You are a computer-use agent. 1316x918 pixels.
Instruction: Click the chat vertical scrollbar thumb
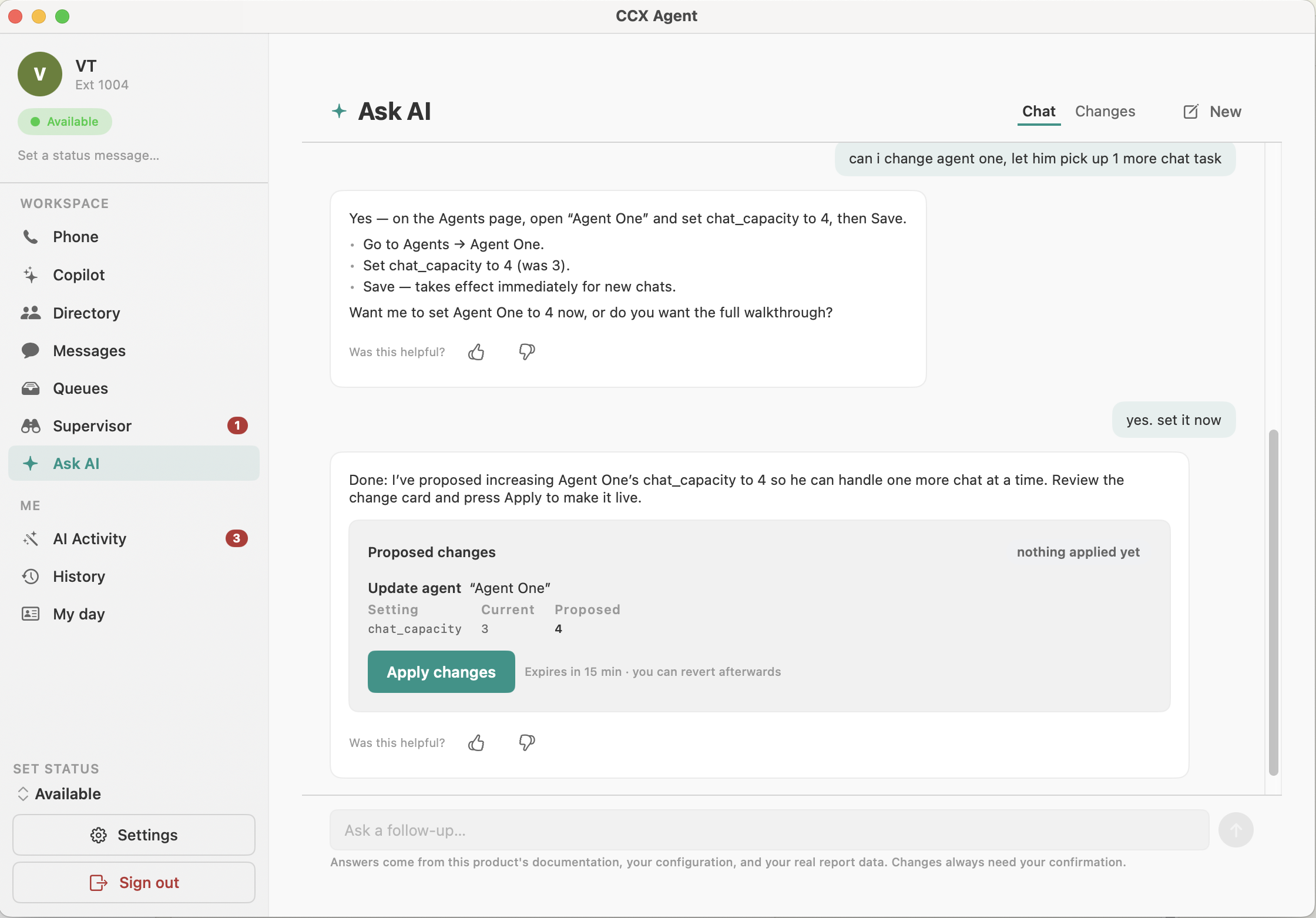1274,602
